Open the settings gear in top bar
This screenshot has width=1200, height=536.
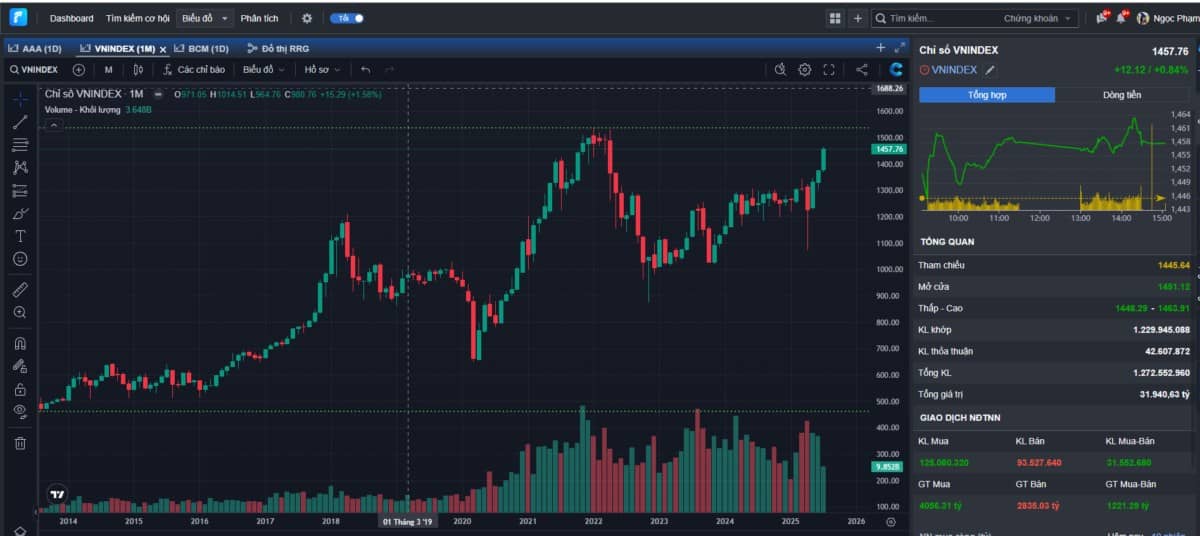tap(307, 18)
